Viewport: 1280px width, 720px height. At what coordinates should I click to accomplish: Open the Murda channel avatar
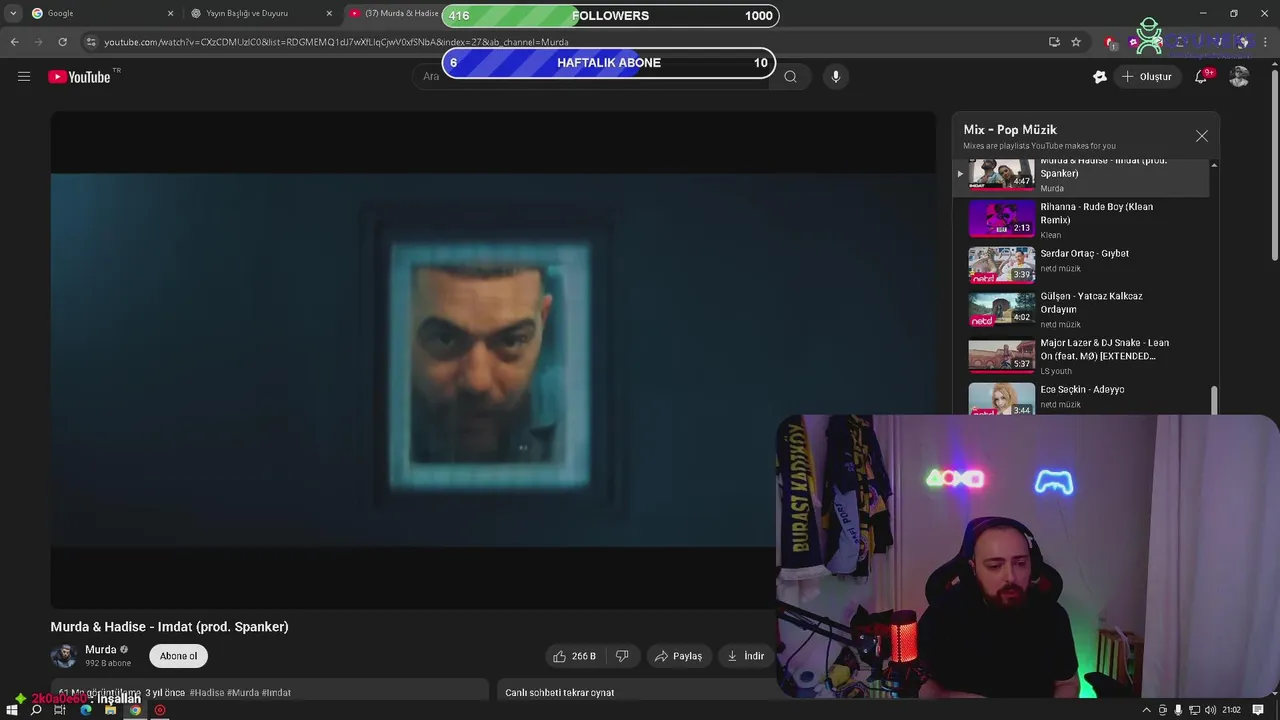[64, 656]
